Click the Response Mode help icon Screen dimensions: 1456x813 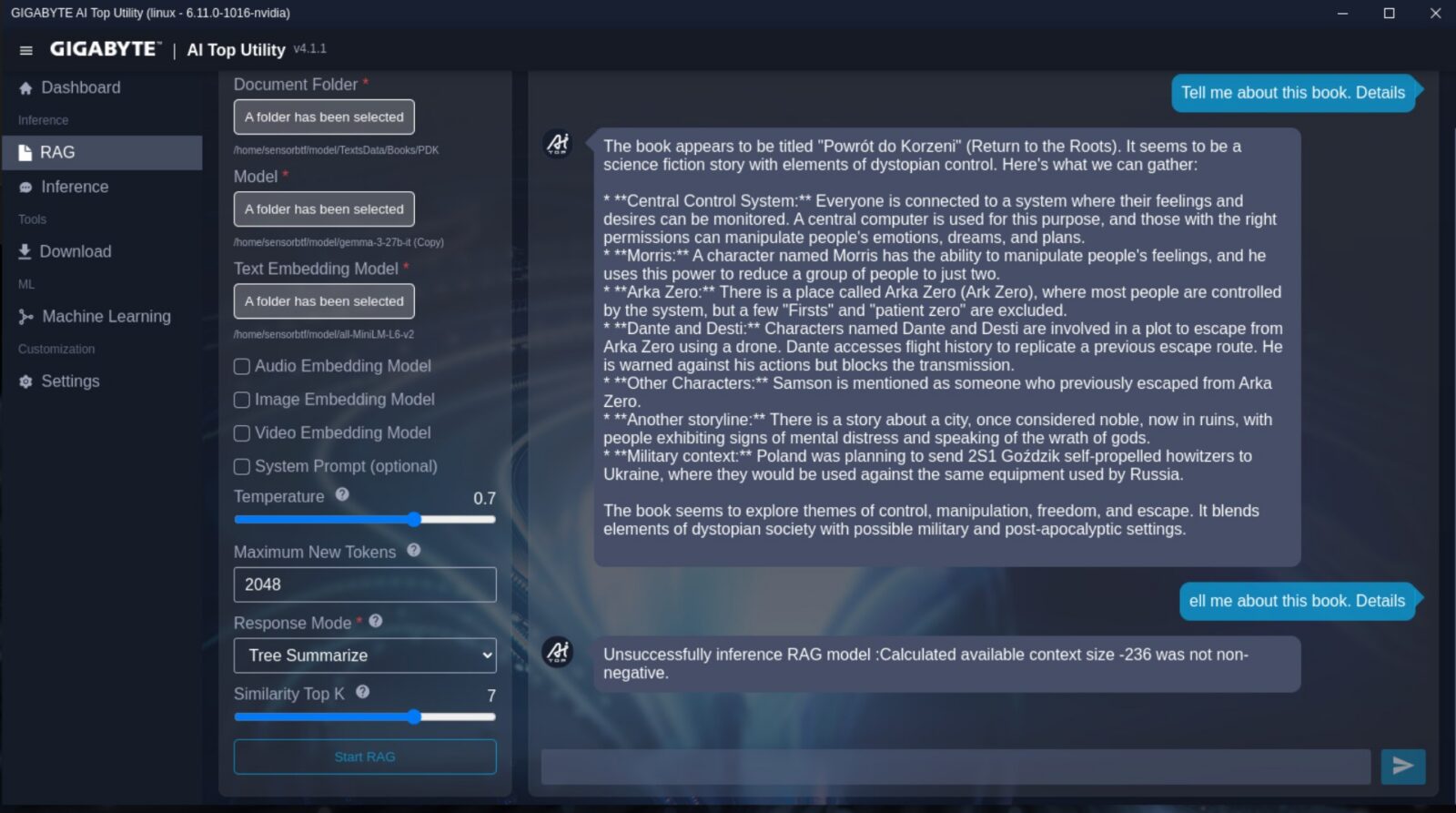(376, 621)
